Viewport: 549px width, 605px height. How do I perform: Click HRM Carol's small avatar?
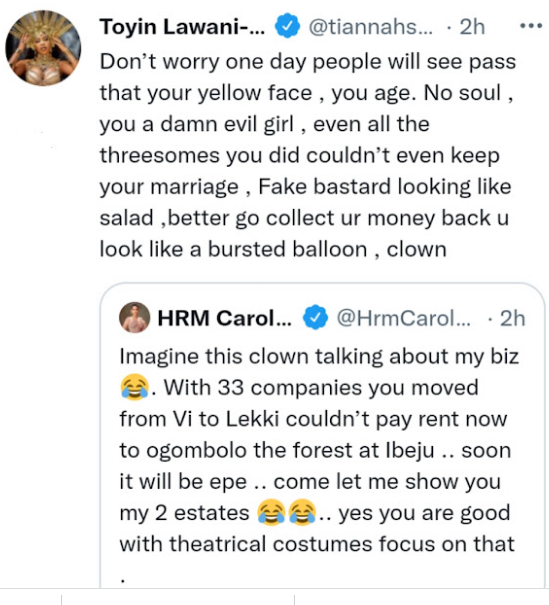[134, 317]
